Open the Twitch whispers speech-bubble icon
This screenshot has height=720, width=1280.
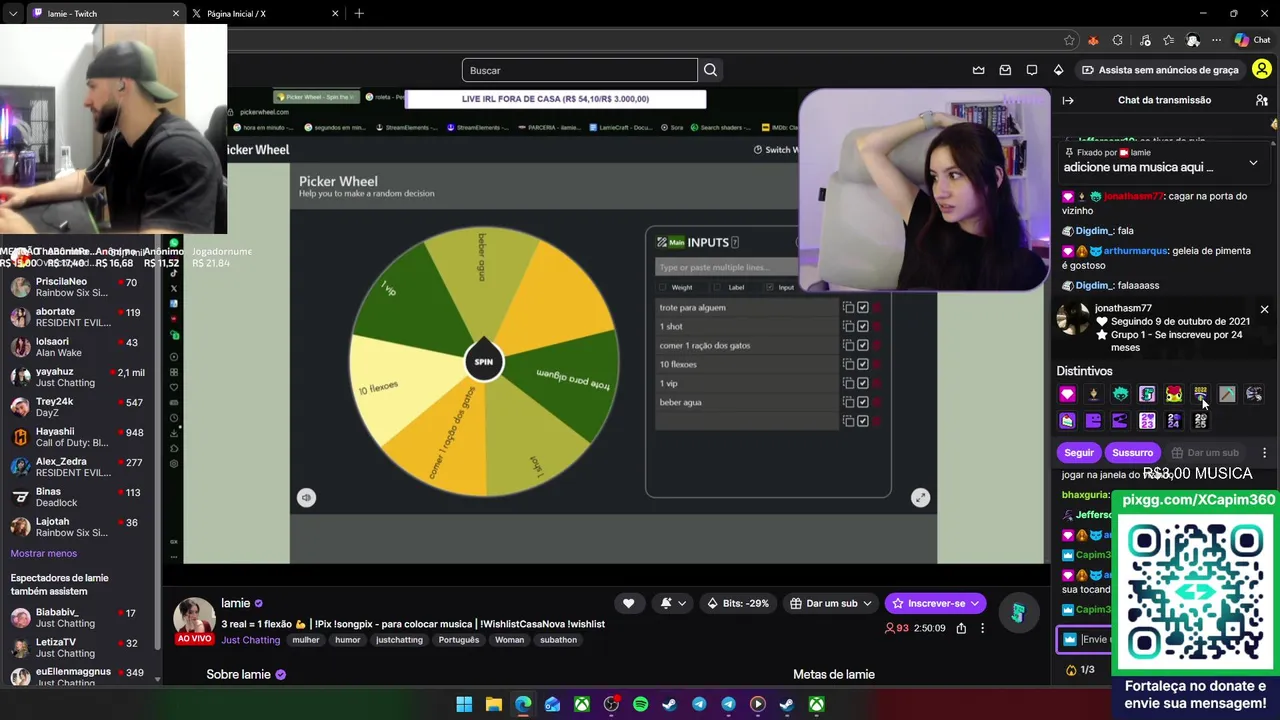coord(1032,70)
